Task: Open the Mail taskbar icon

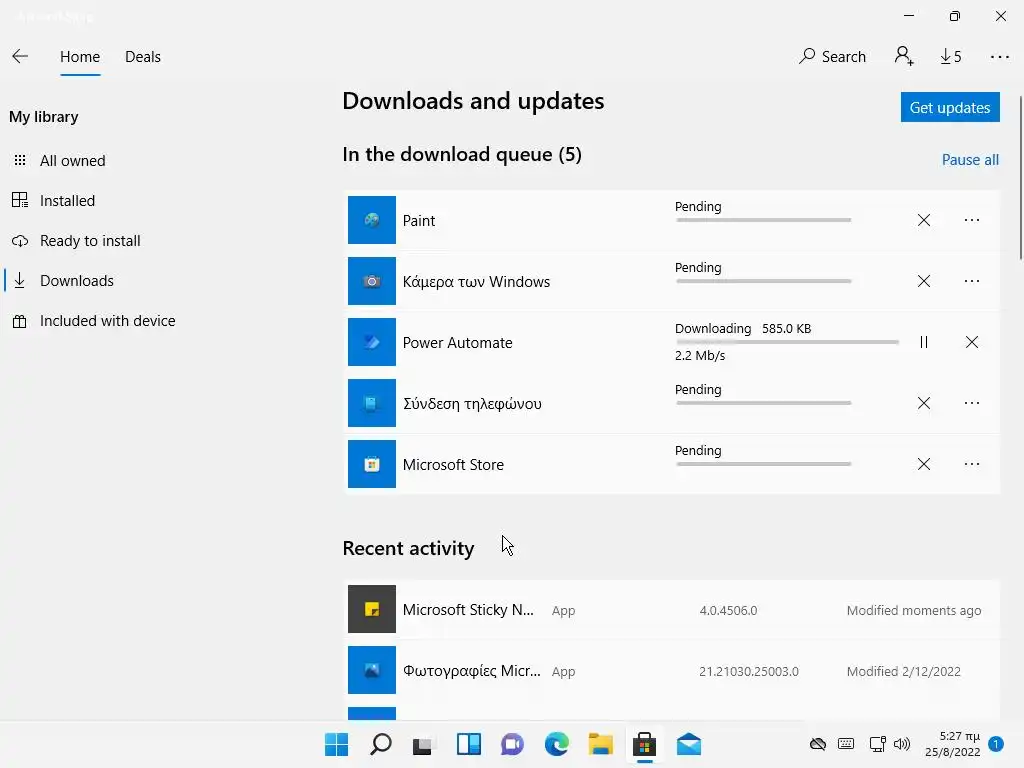Action: coord(688,744)
